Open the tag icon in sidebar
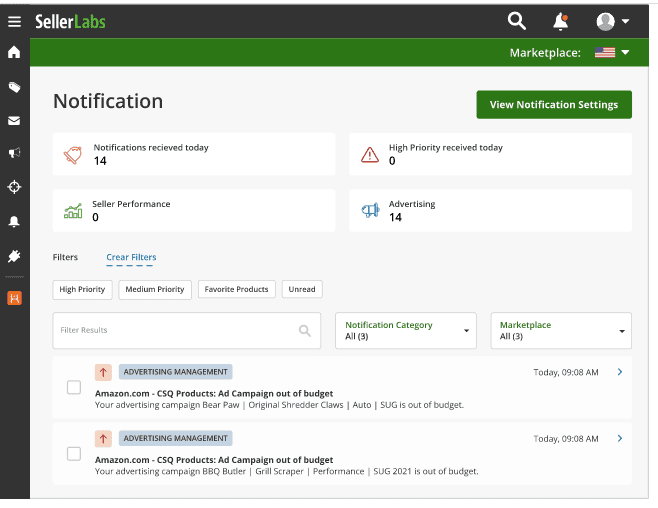Screen dimensions: 658x508 point(14,87)
